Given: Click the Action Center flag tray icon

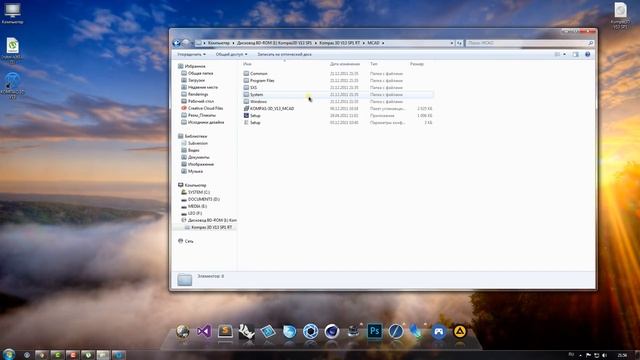Looking at the screenshot, I should tap(589, 356).
